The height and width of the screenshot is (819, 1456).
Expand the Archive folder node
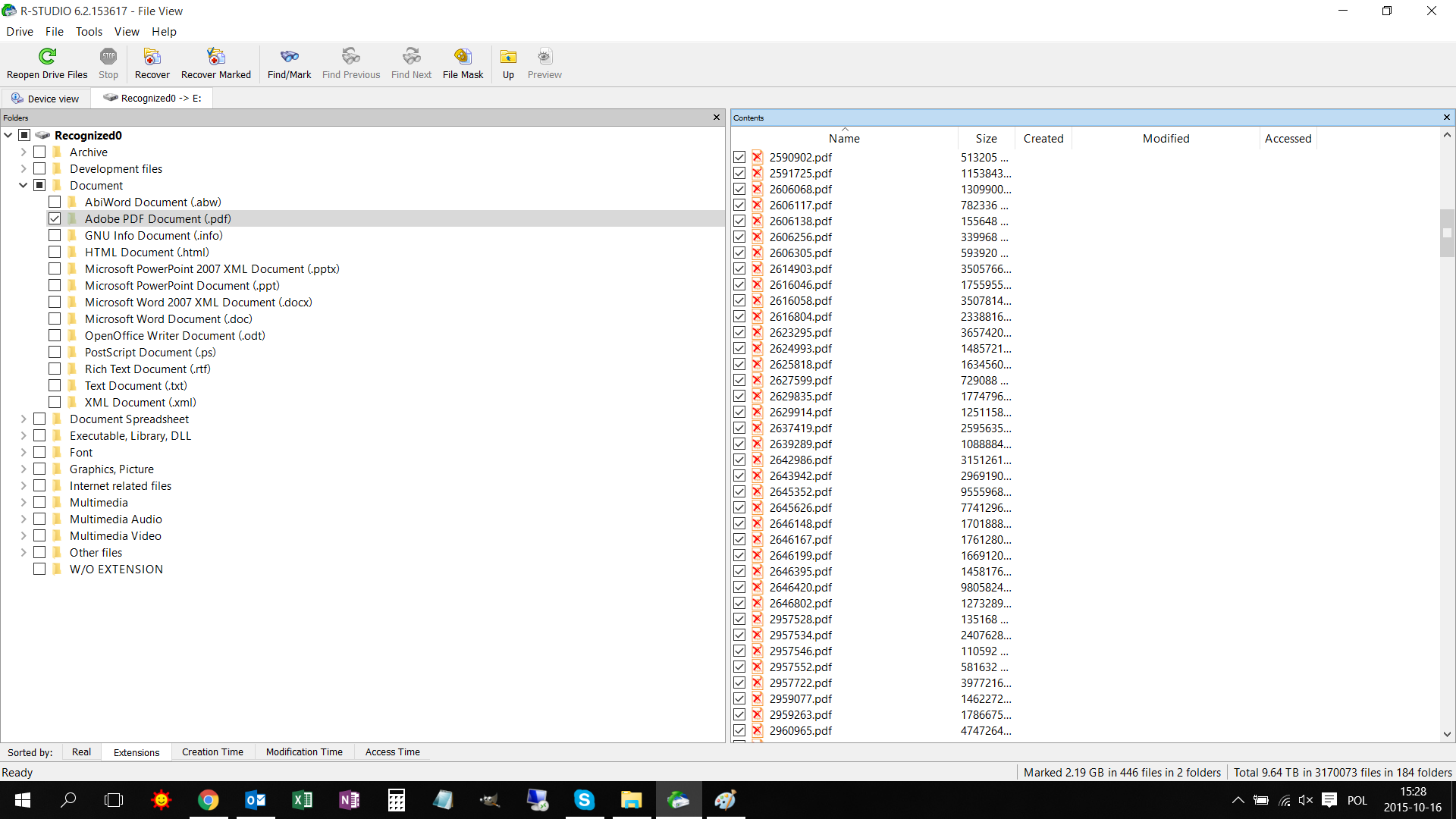[x=24, y=152]
